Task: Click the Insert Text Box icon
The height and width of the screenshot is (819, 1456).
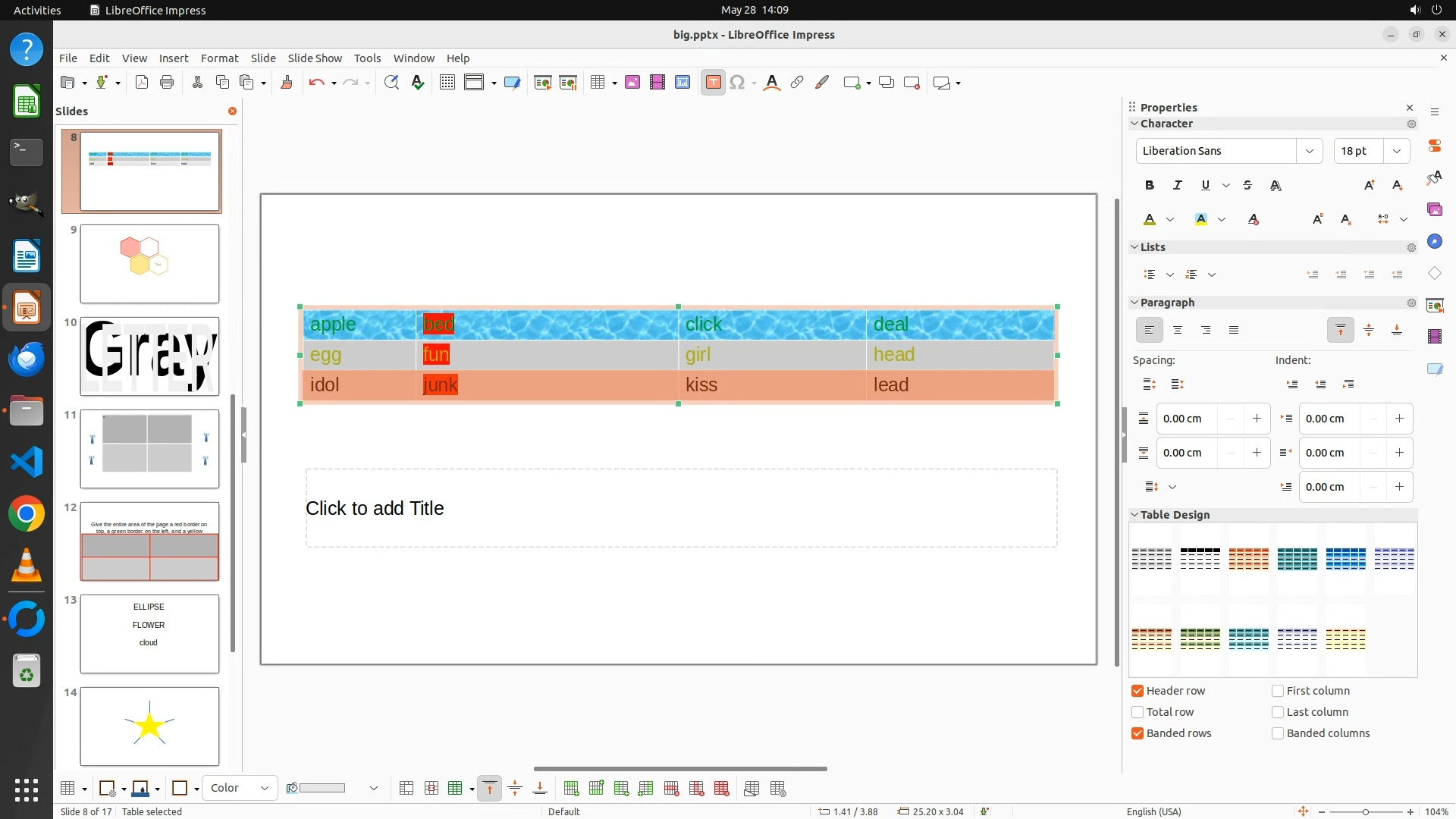Action: (713, 83)
